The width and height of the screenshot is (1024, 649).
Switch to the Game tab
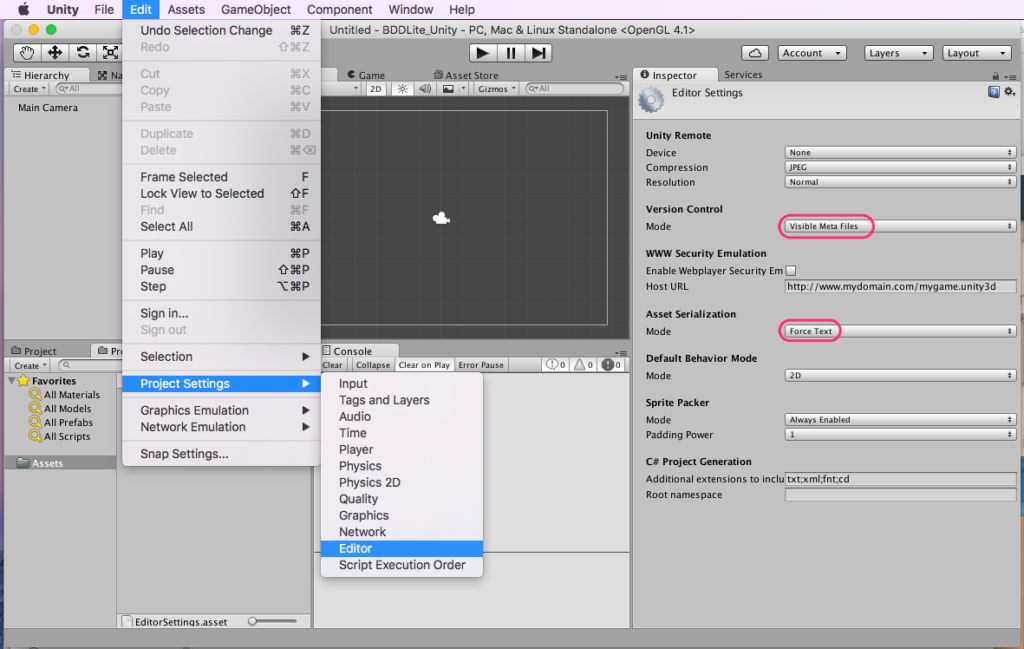366,75
